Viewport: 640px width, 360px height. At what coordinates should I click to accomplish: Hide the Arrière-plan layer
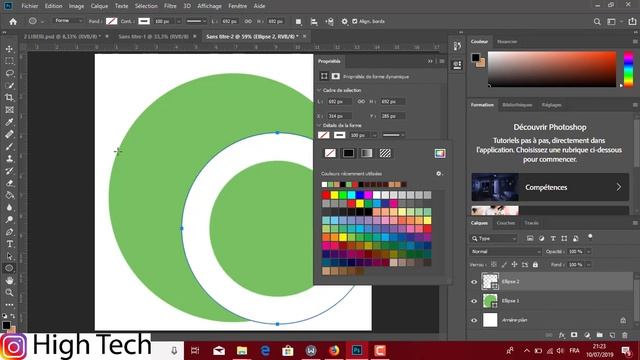click(474, 320)
